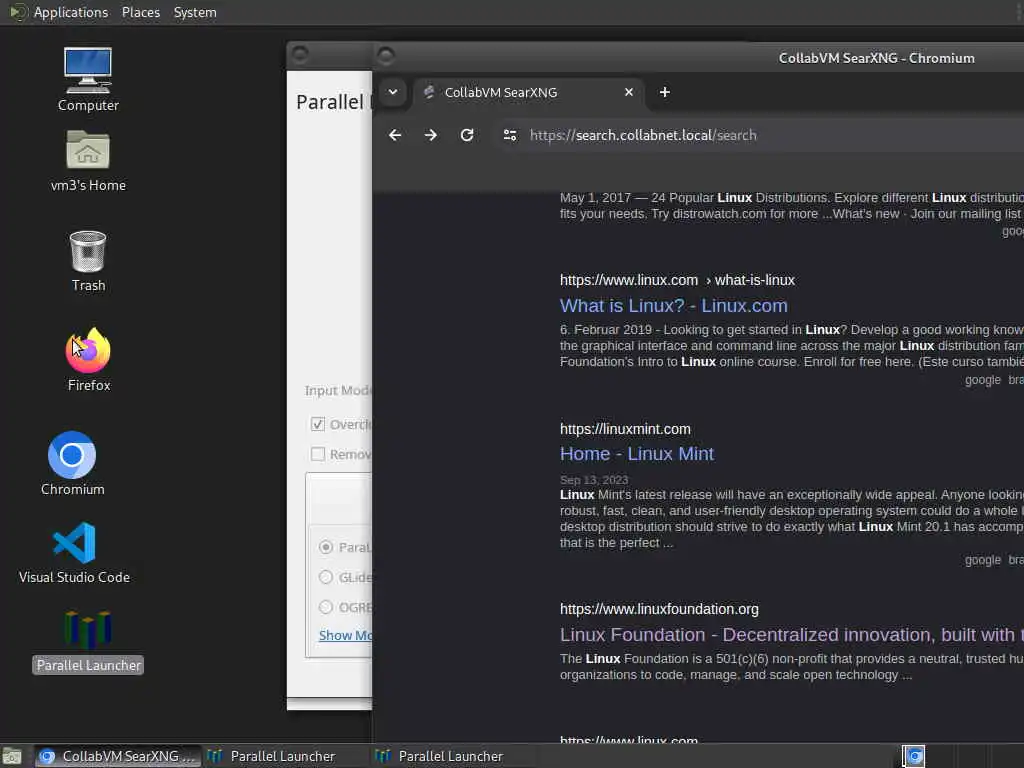Launch Firefox from the desktop

pyautogui.click(x=88, y=360)
